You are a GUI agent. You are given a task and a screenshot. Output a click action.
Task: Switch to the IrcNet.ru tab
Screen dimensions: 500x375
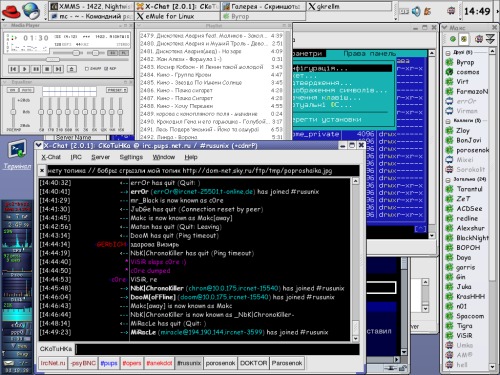pyautogui.click(x=53, y=363)
